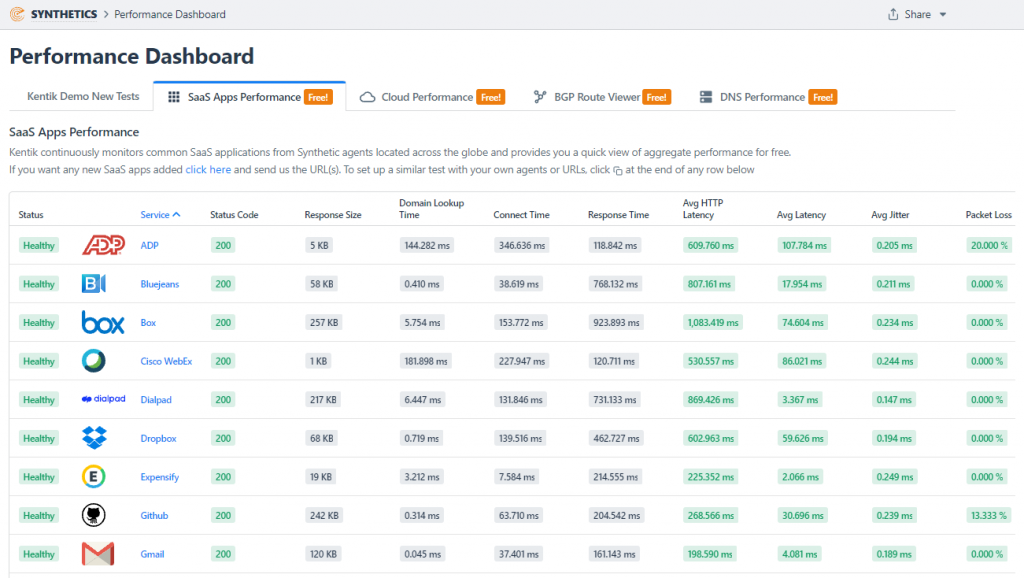Image resolution: width=1024 pixels, height=578 pixels.
Task: Click the Dialpad logo icon
Action: pos(103,399)
